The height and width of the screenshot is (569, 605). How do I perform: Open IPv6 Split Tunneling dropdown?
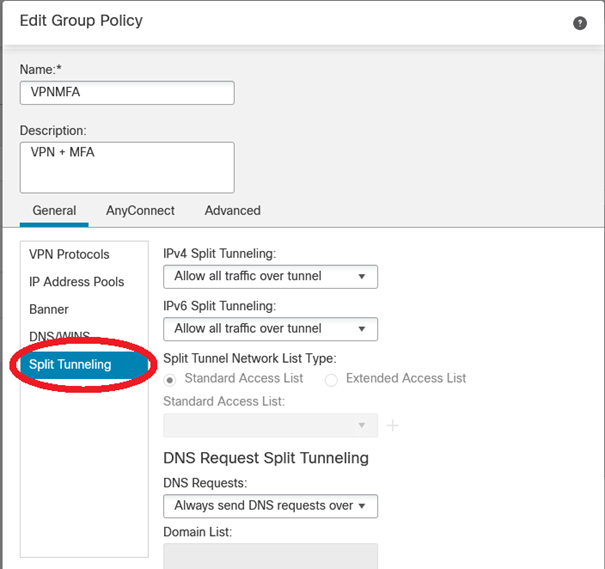pos(270,329)
